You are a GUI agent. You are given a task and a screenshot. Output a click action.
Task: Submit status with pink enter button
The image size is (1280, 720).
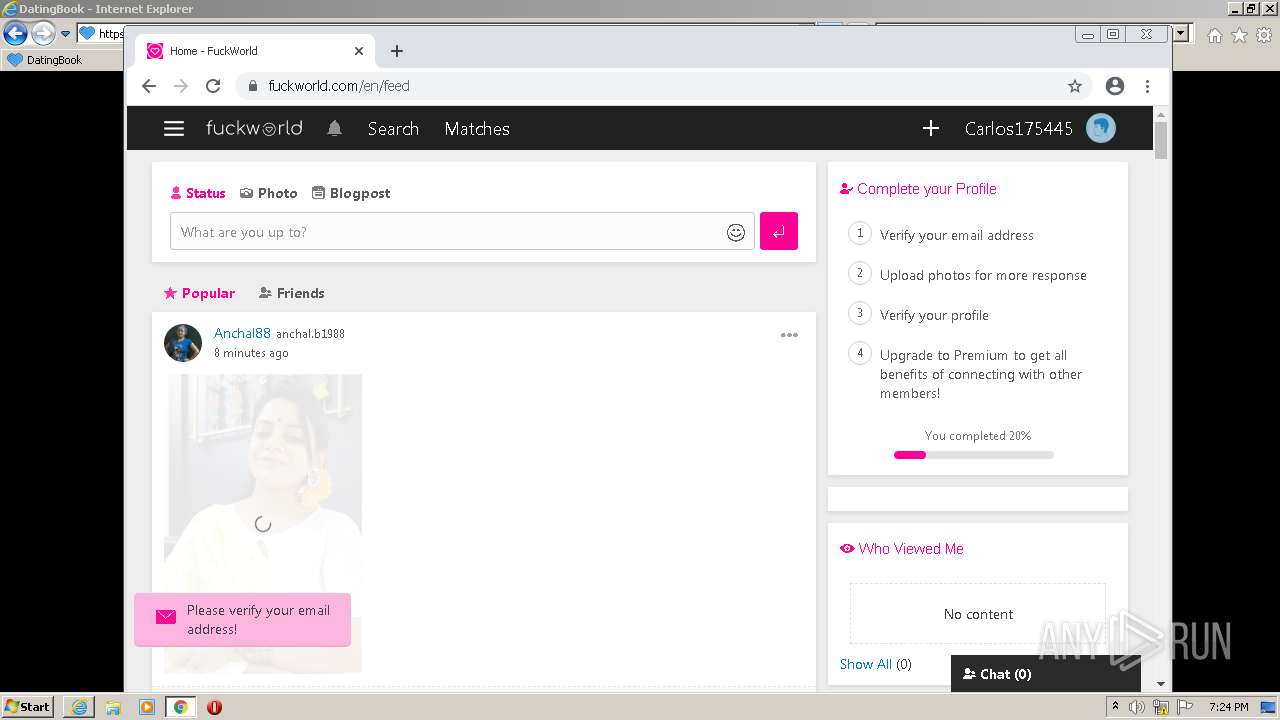coord(779,231)
